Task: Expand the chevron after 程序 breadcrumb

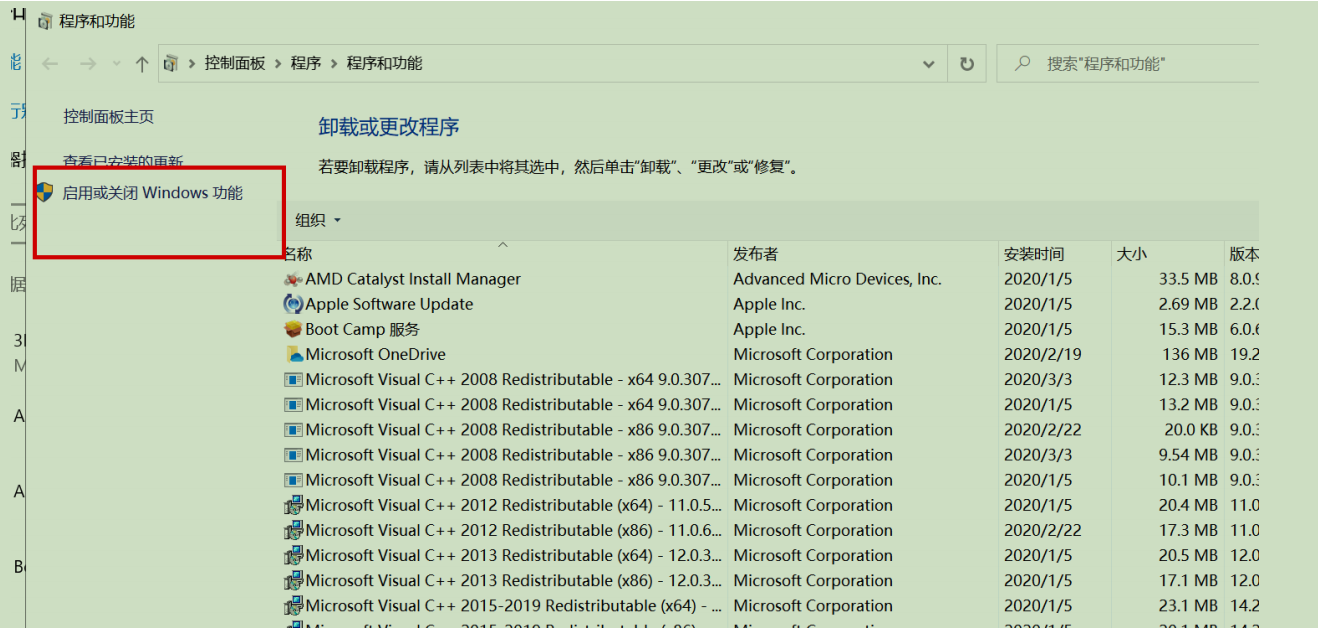Action: point(334,64)
